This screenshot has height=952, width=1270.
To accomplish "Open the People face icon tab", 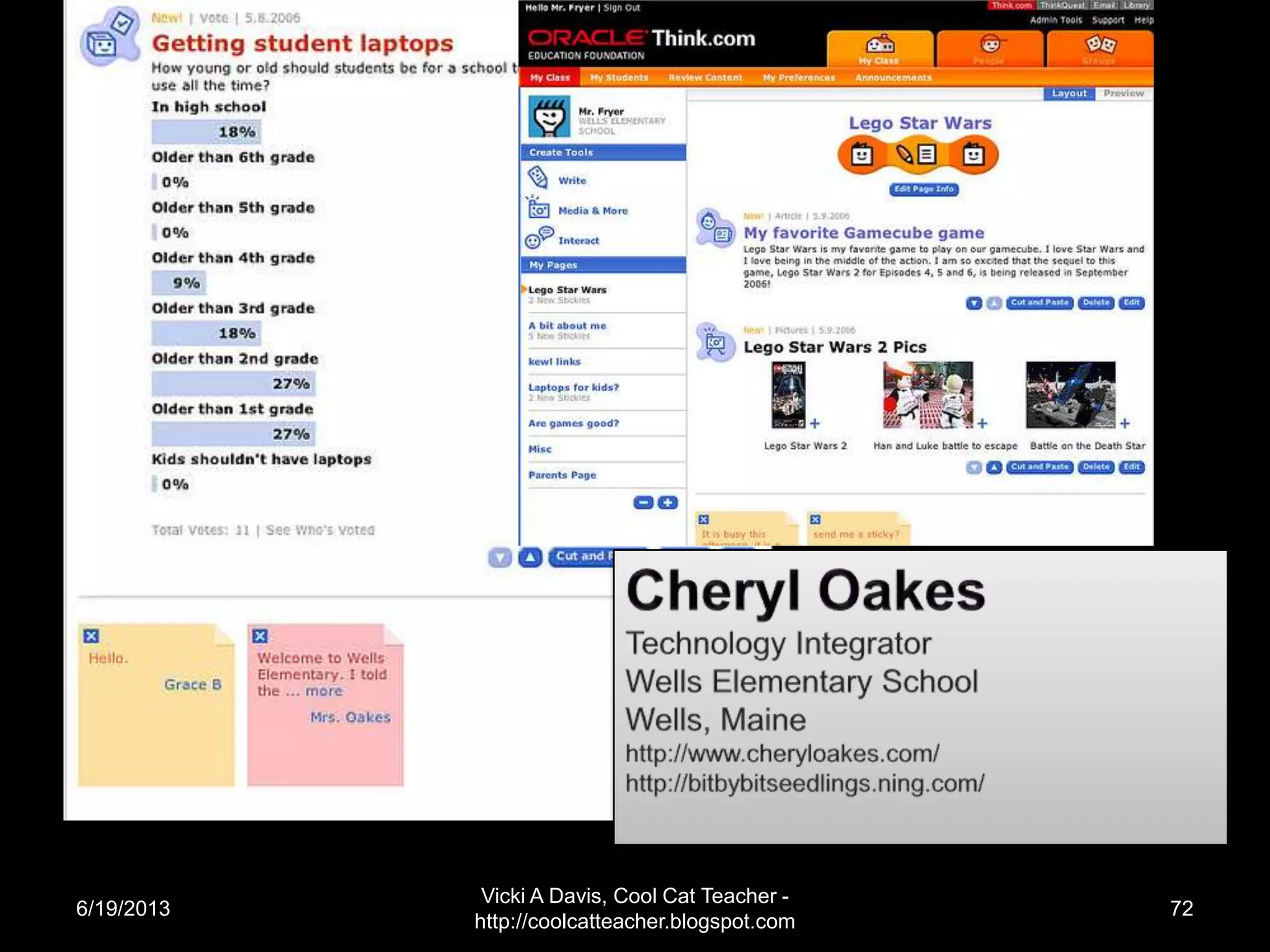I will pyautogui.click(x=990, y=49).
